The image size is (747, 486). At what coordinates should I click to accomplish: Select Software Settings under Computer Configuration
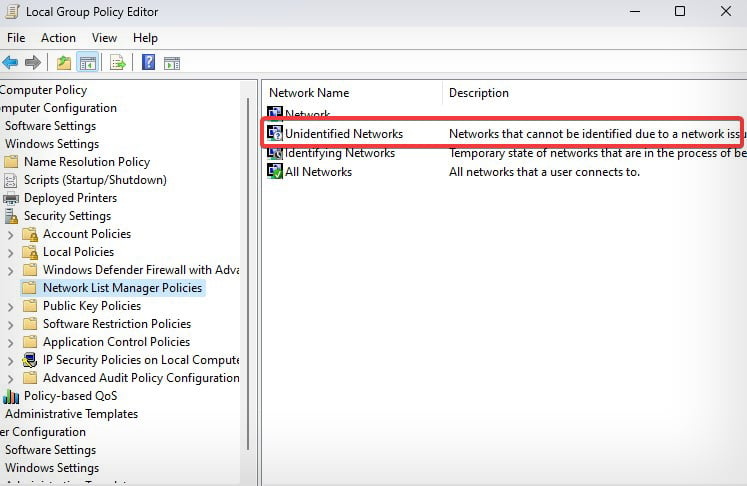pyautogui.click(x=50, y=126)
